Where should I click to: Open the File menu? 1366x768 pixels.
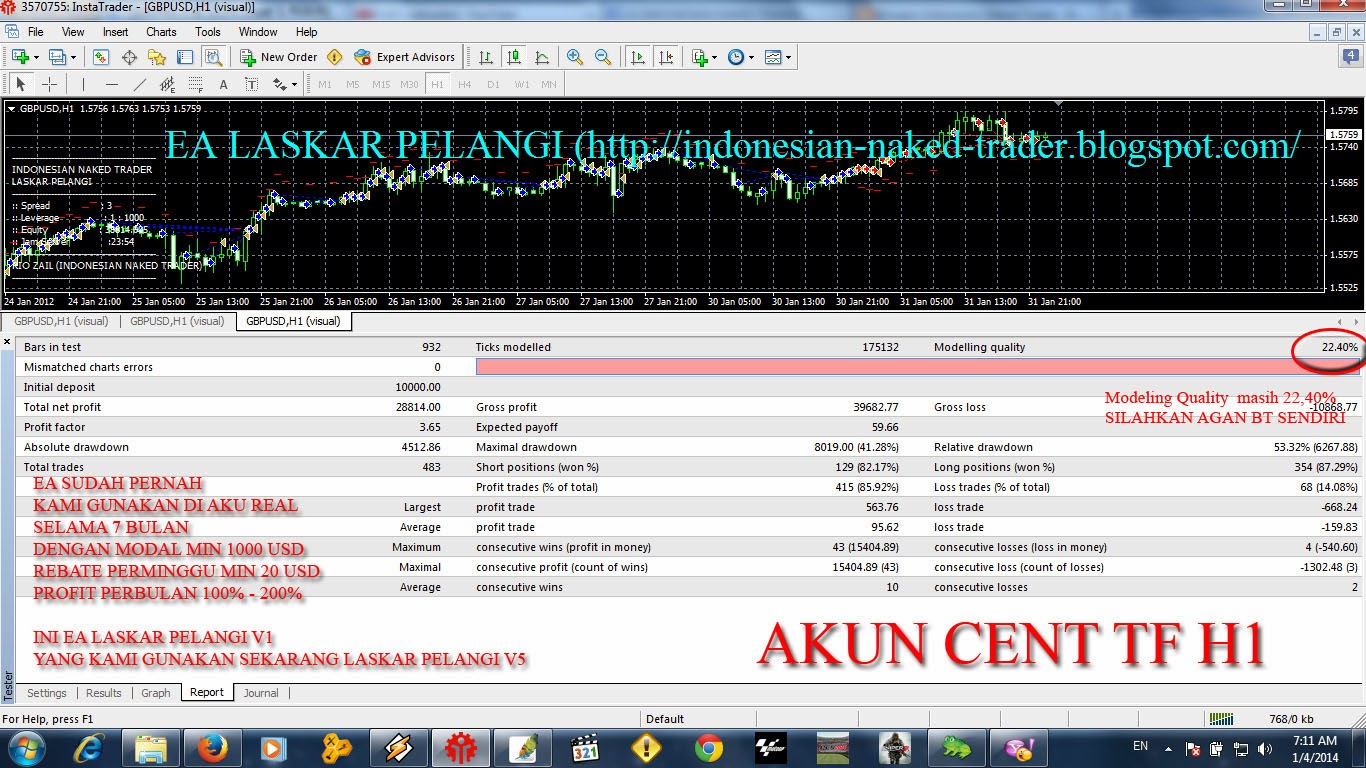pyautogui.click(x=36, y=32)
